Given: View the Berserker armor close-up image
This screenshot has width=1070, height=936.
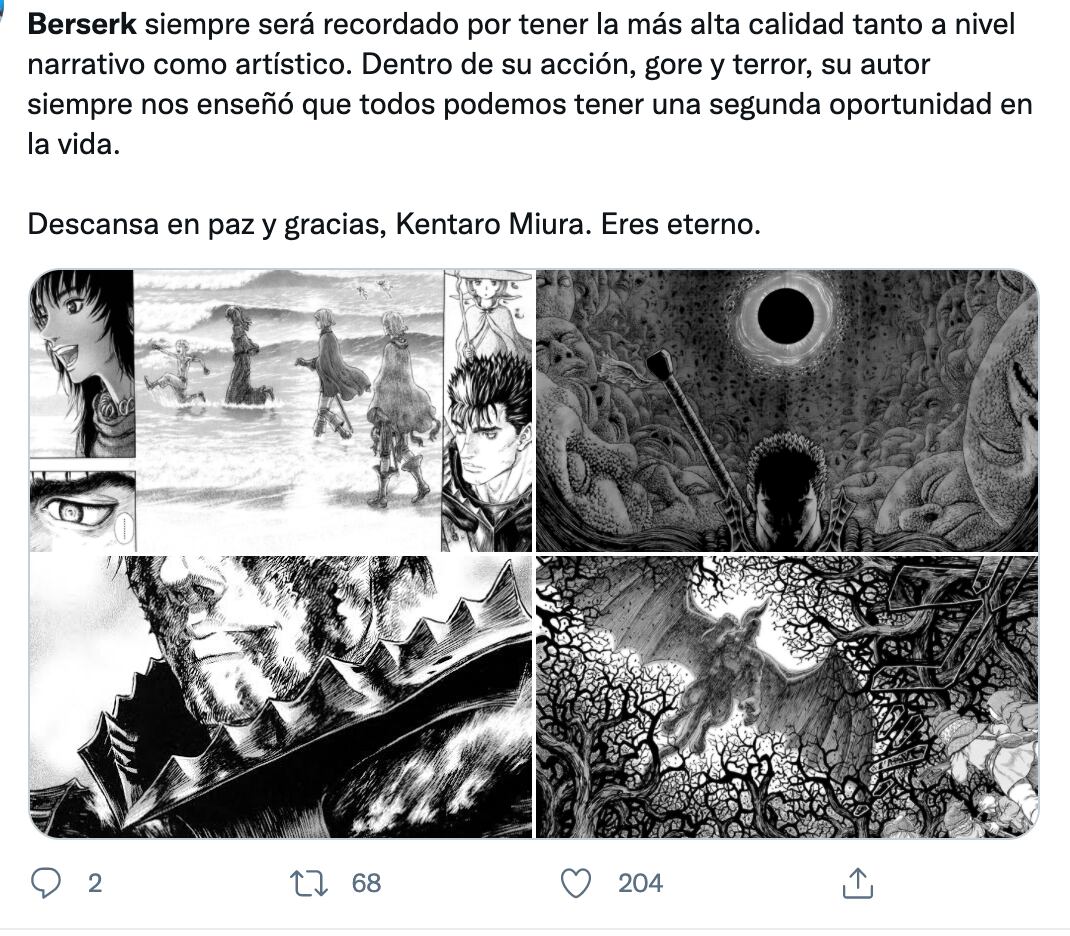Looking at the screenshot, I should click(280, 695).
